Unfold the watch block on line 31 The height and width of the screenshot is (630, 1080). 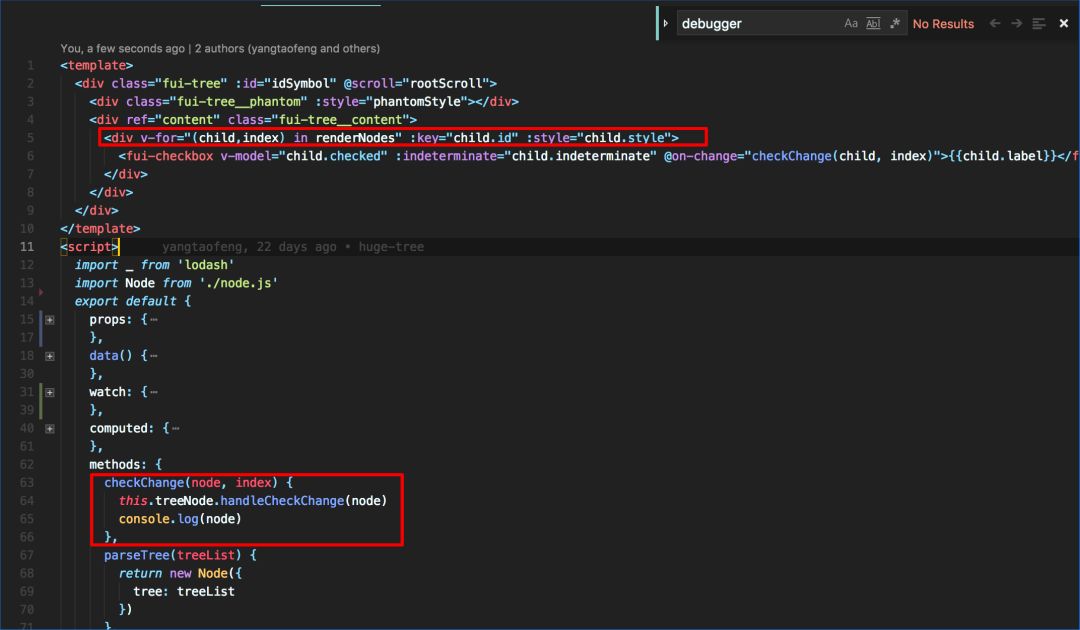pos(49,392)
